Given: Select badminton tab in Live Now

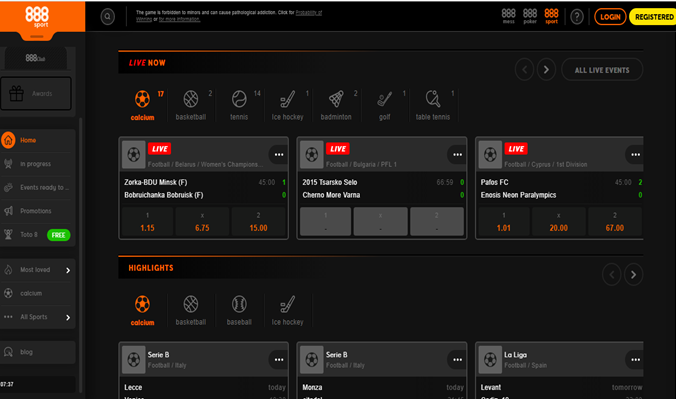Looking at the screenshot, I should click(x=336, y=105).
